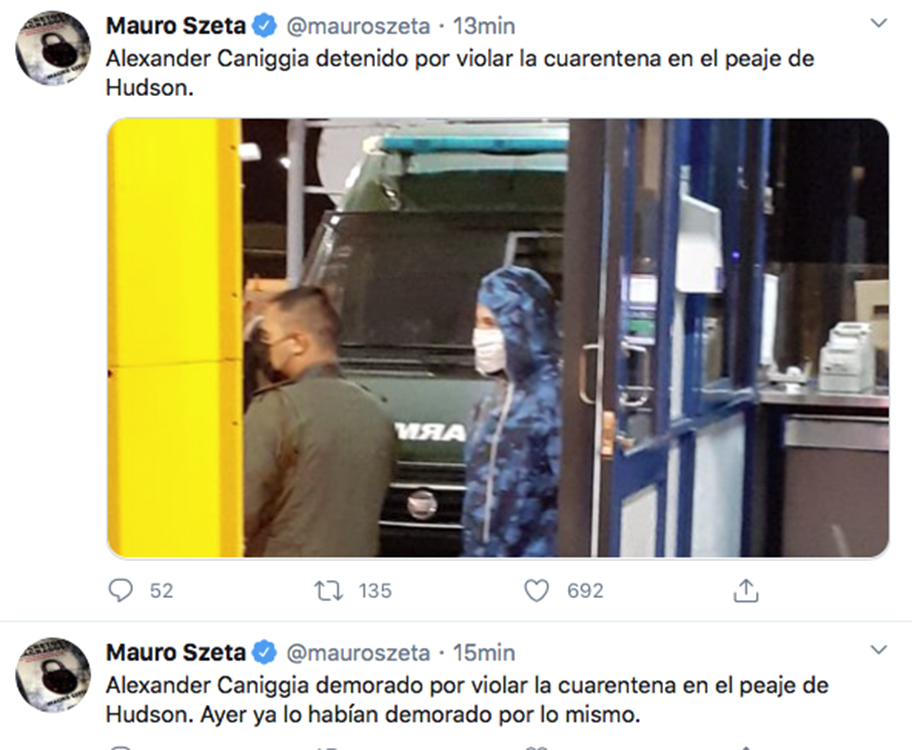Expand the options chevron of the 15min tweet

[x=878, y=650]
